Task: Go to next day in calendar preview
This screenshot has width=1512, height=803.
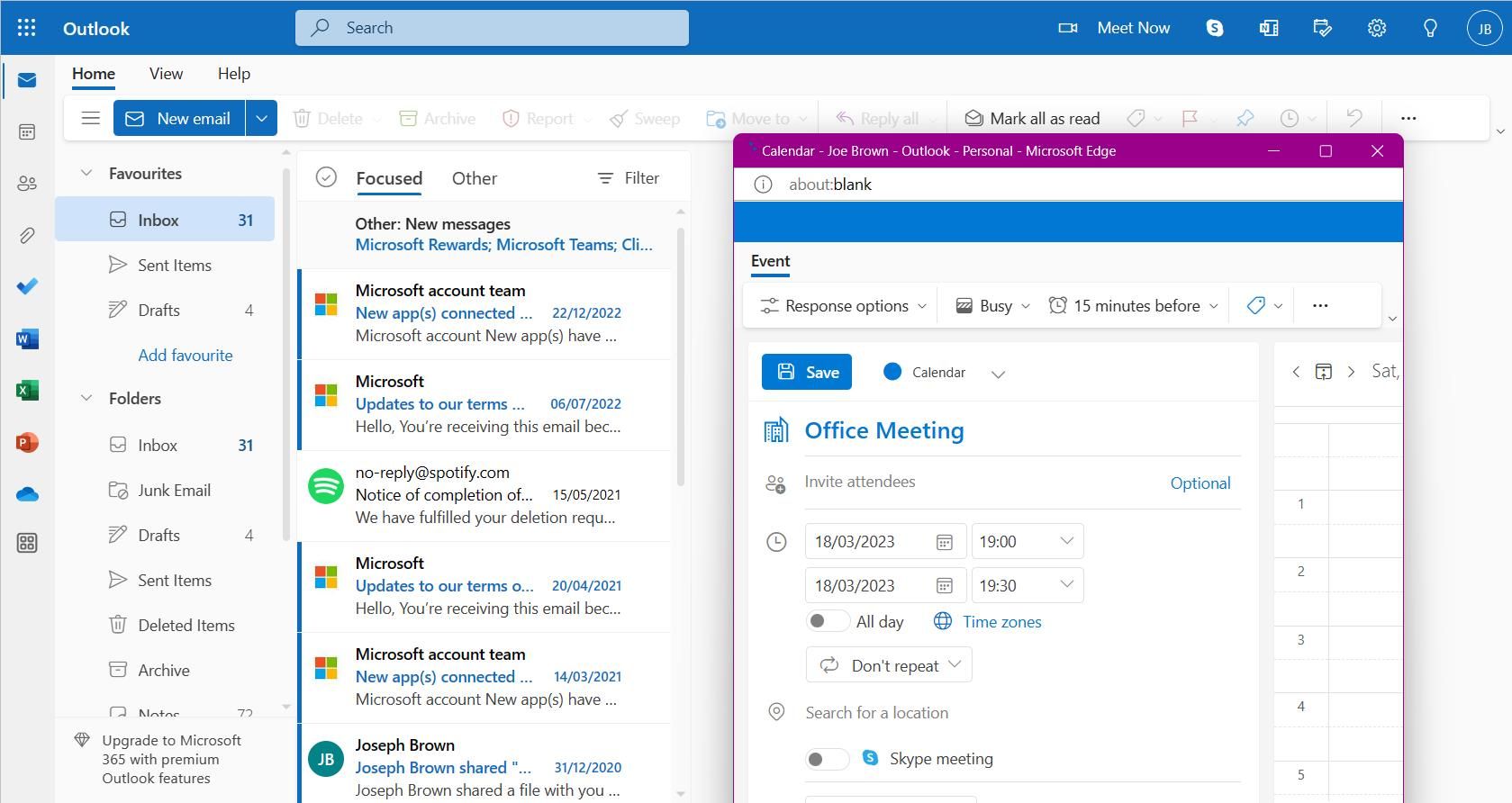Action: coord(1351,372)
